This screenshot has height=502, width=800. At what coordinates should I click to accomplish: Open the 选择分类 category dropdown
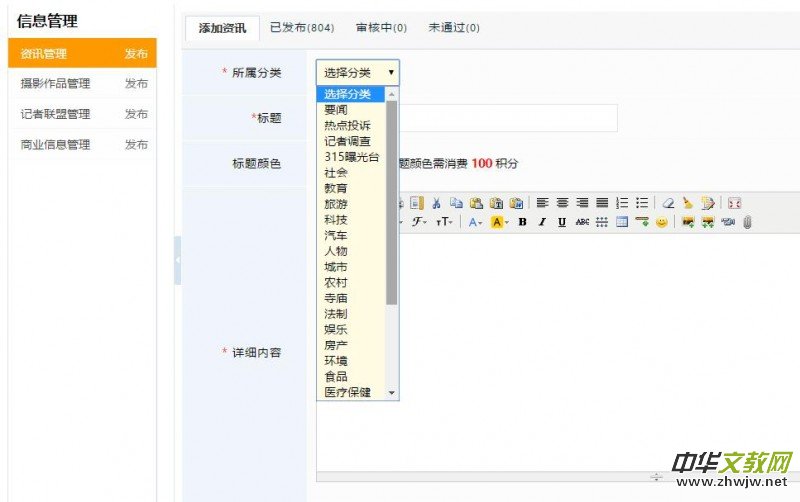[358, 72]
